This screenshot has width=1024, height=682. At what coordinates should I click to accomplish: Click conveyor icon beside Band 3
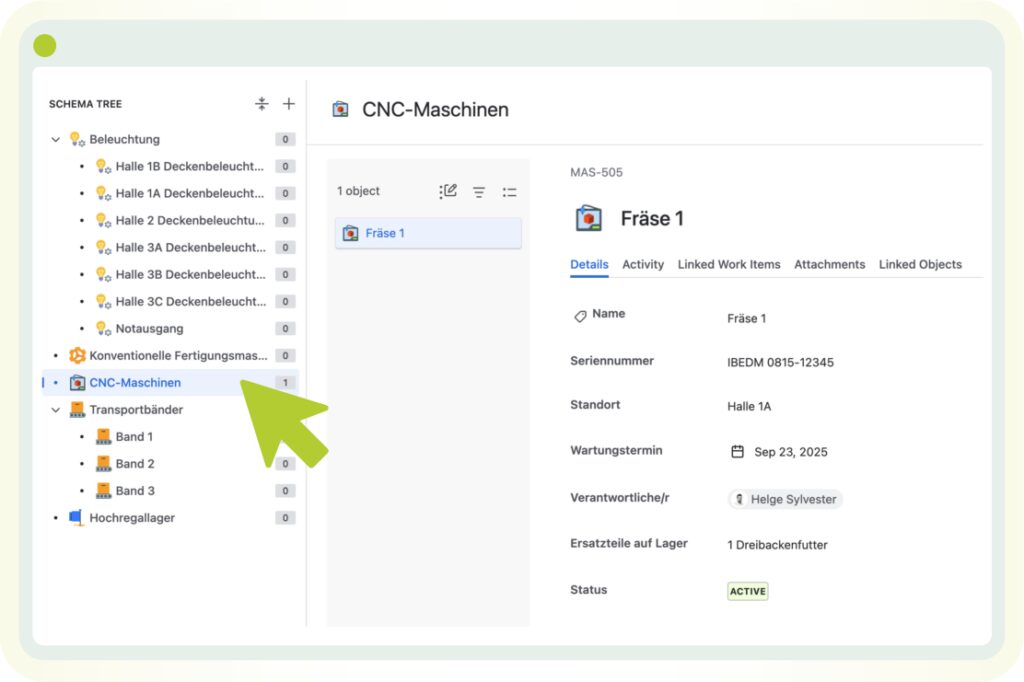click(x=103, y=491)
